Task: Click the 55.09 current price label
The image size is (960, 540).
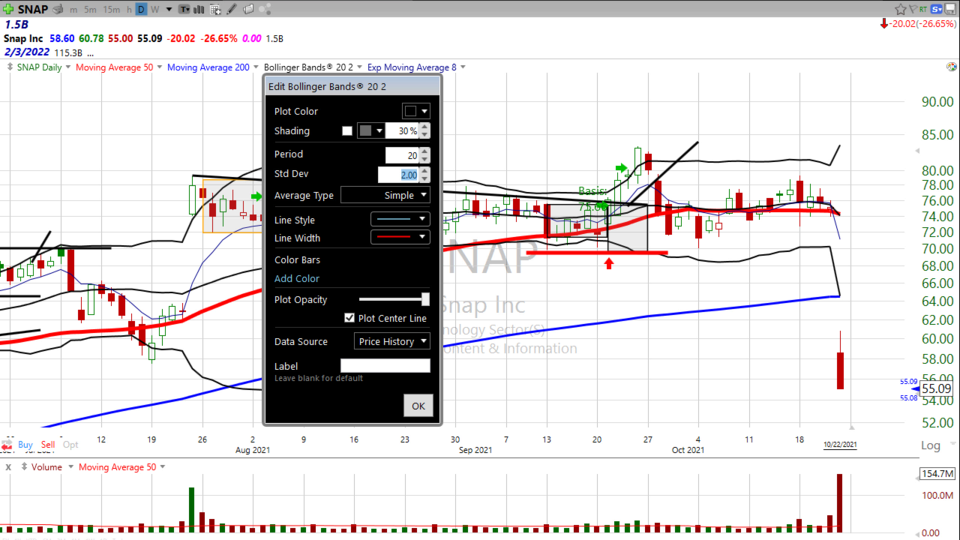Action: 936,389
